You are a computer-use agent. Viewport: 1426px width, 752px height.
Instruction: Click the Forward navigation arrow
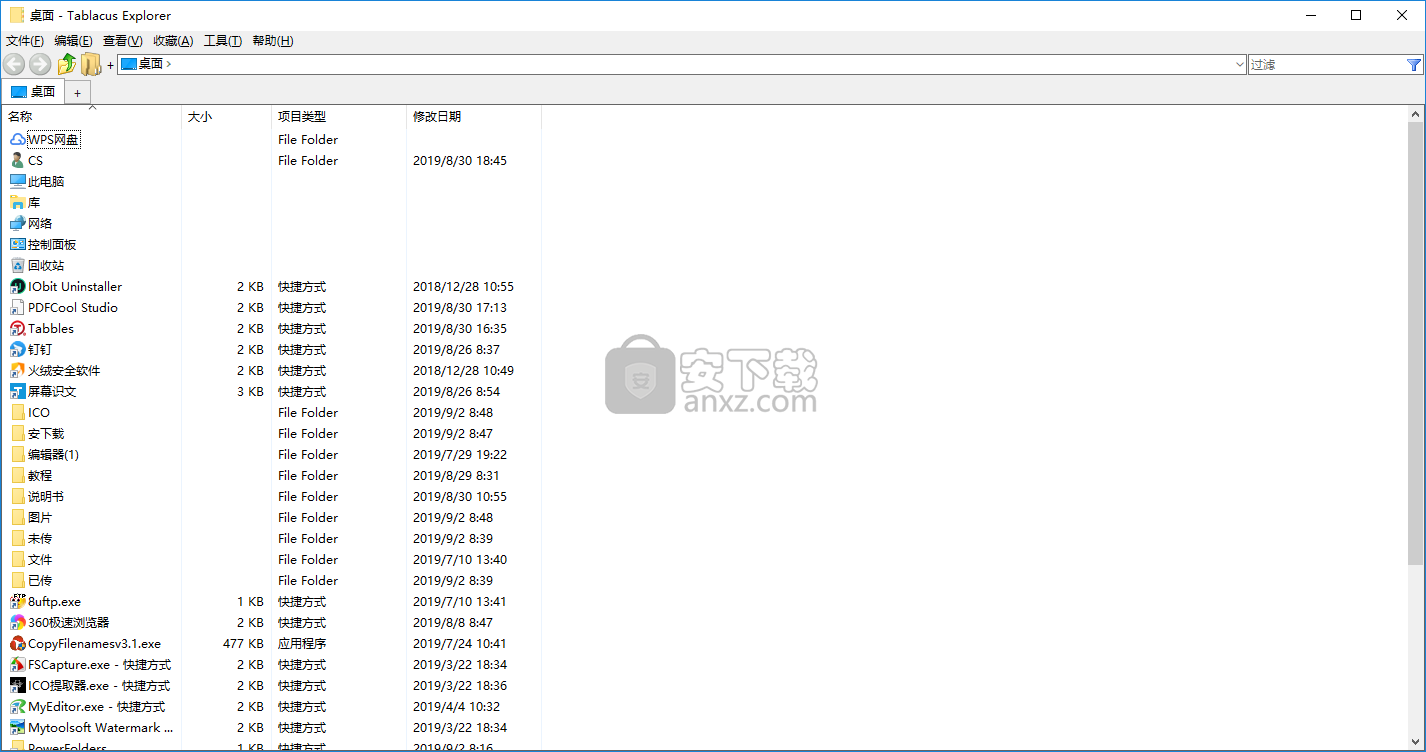40,64
